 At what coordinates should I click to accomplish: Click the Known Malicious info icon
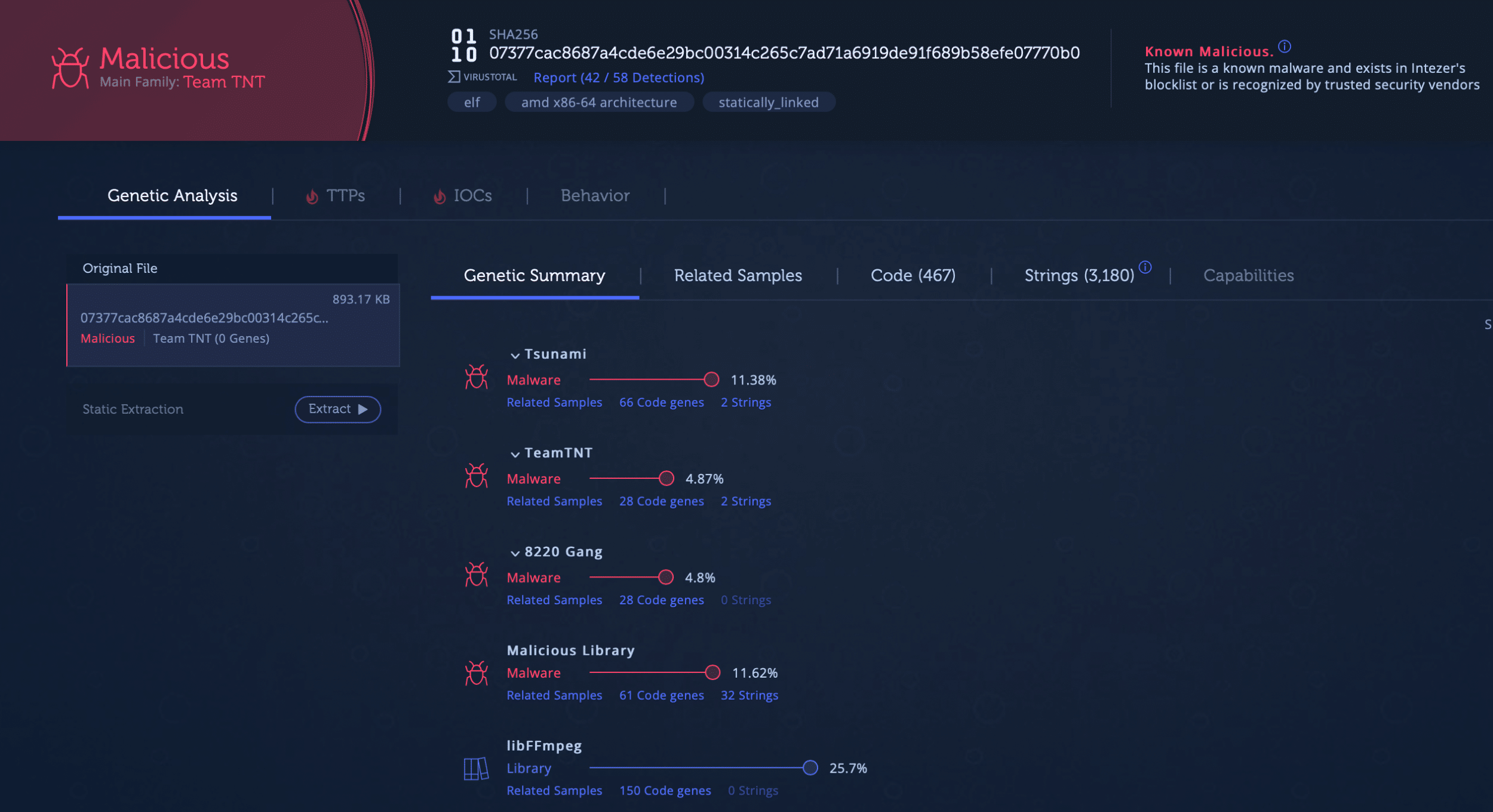[1285, 47]
